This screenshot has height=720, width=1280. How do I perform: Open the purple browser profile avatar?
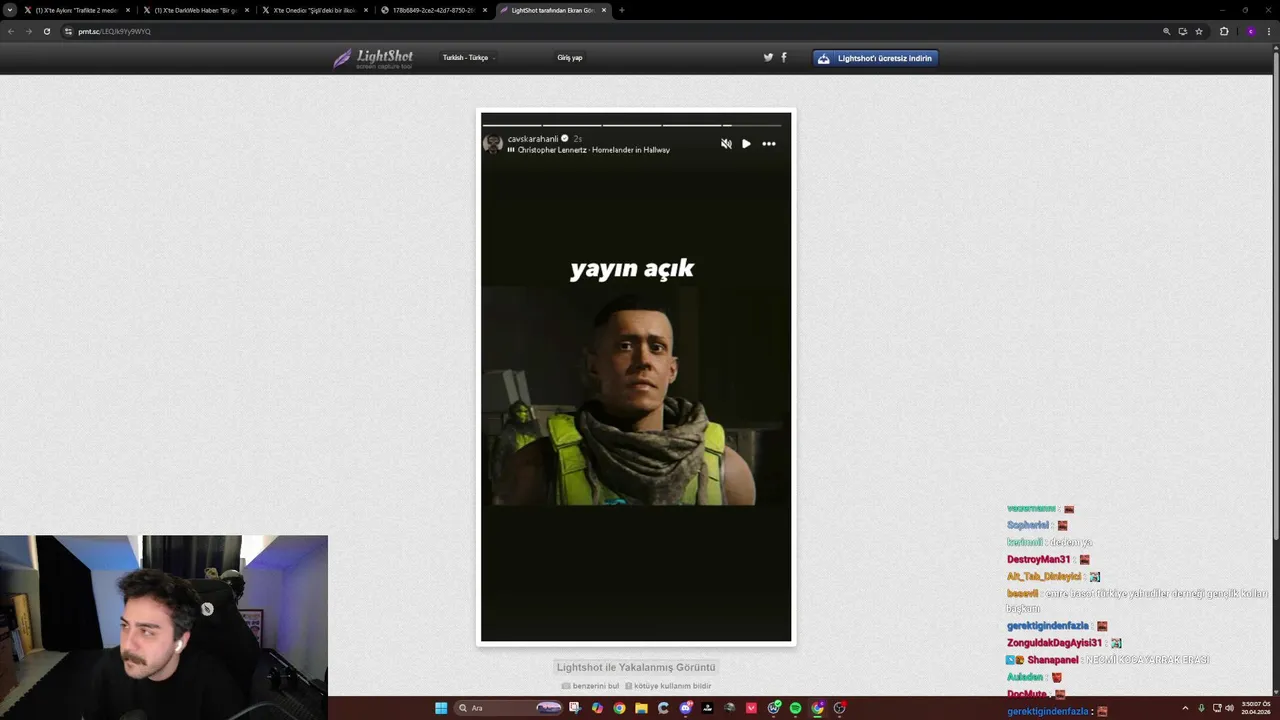[1250, 31]
